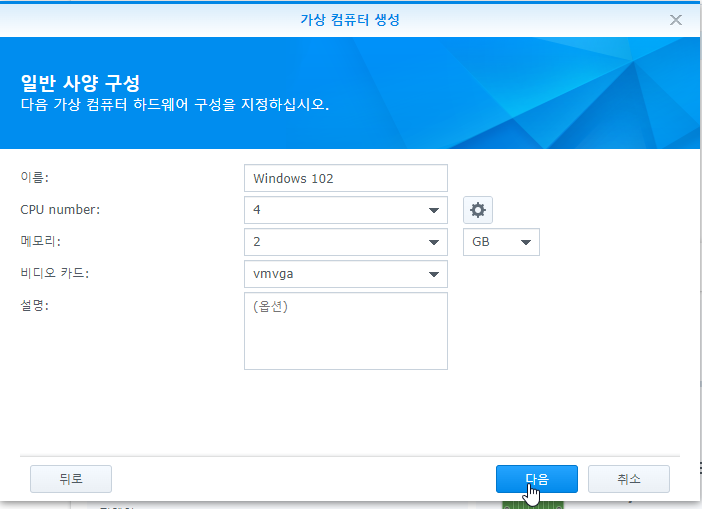This screenshot has height=509, width=702.
Task: Click the name field containing Windows 102
Action: 346,178
